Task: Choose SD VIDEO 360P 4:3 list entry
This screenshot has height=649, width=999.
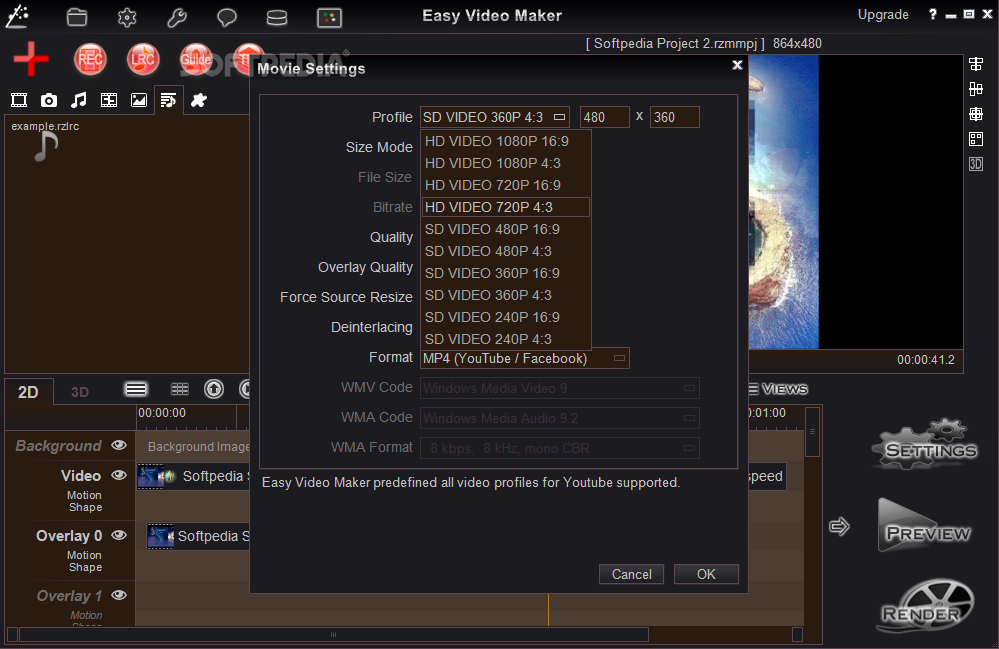Action: (x=505, y=295)
